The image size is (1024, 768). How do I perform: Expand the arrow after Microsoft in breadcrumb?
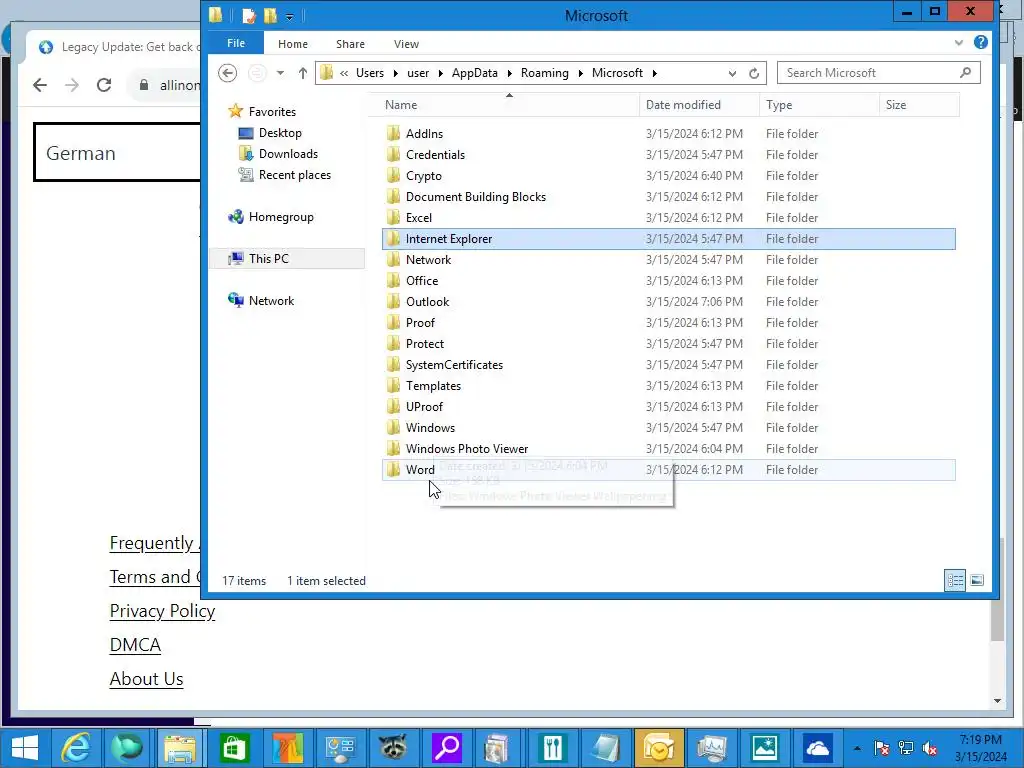click(x=654, y=73)
